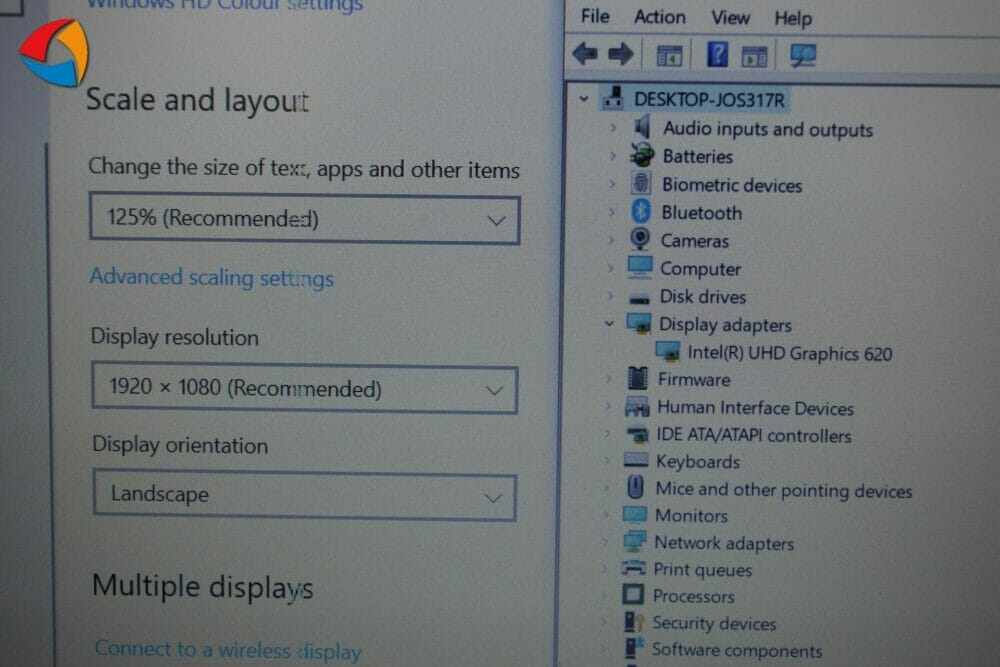Click the Disk drives icon
Image resolution: width=1000 pixels, height=667 pixels.
click(639, 298)
